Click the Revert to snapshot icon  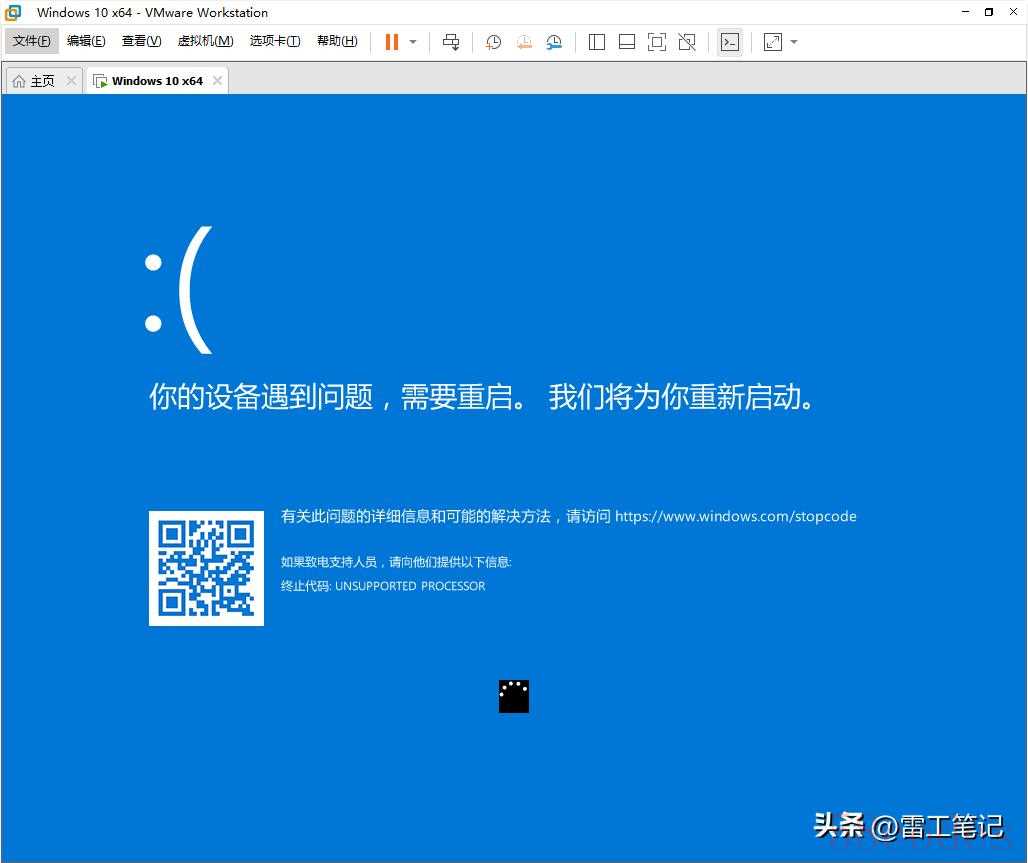[524, 42]
